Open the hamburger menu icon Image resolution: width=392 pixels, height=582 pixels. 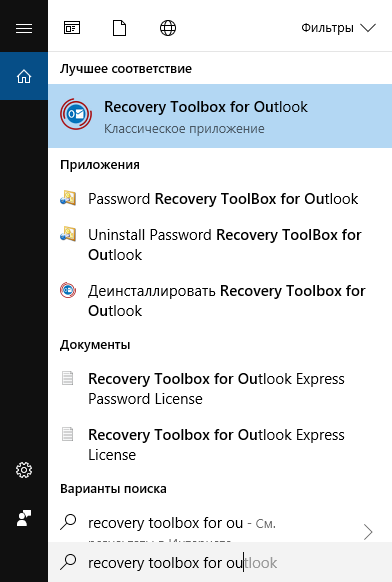pos(24,29)
